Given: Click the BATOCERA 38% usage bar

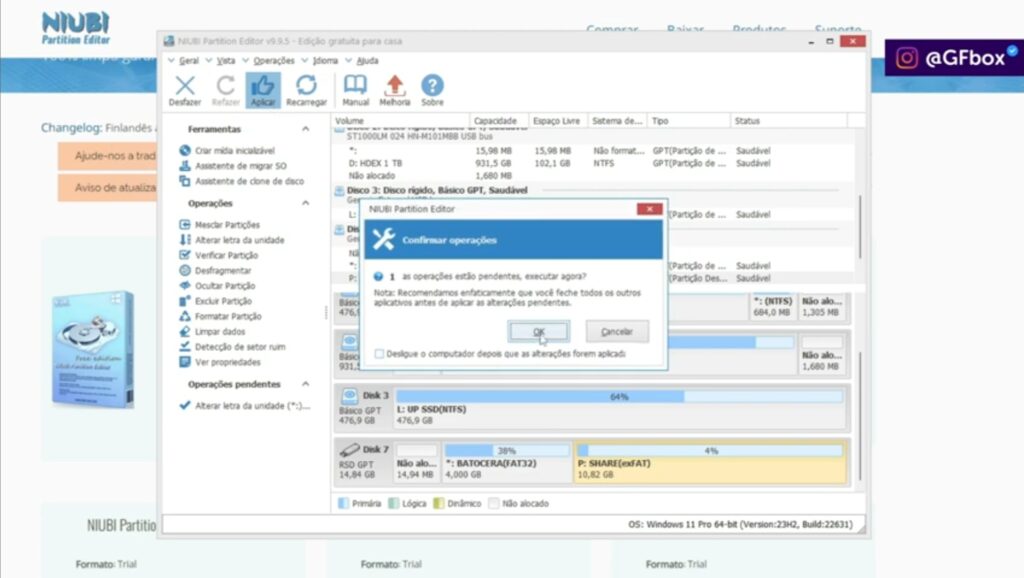Looking at the screenshot, I should (507, 451).
